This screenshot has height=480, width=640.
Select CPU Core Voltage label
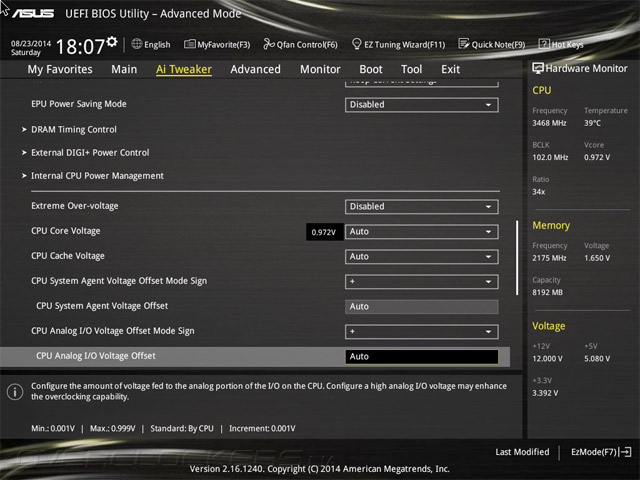tap(66, 231)
